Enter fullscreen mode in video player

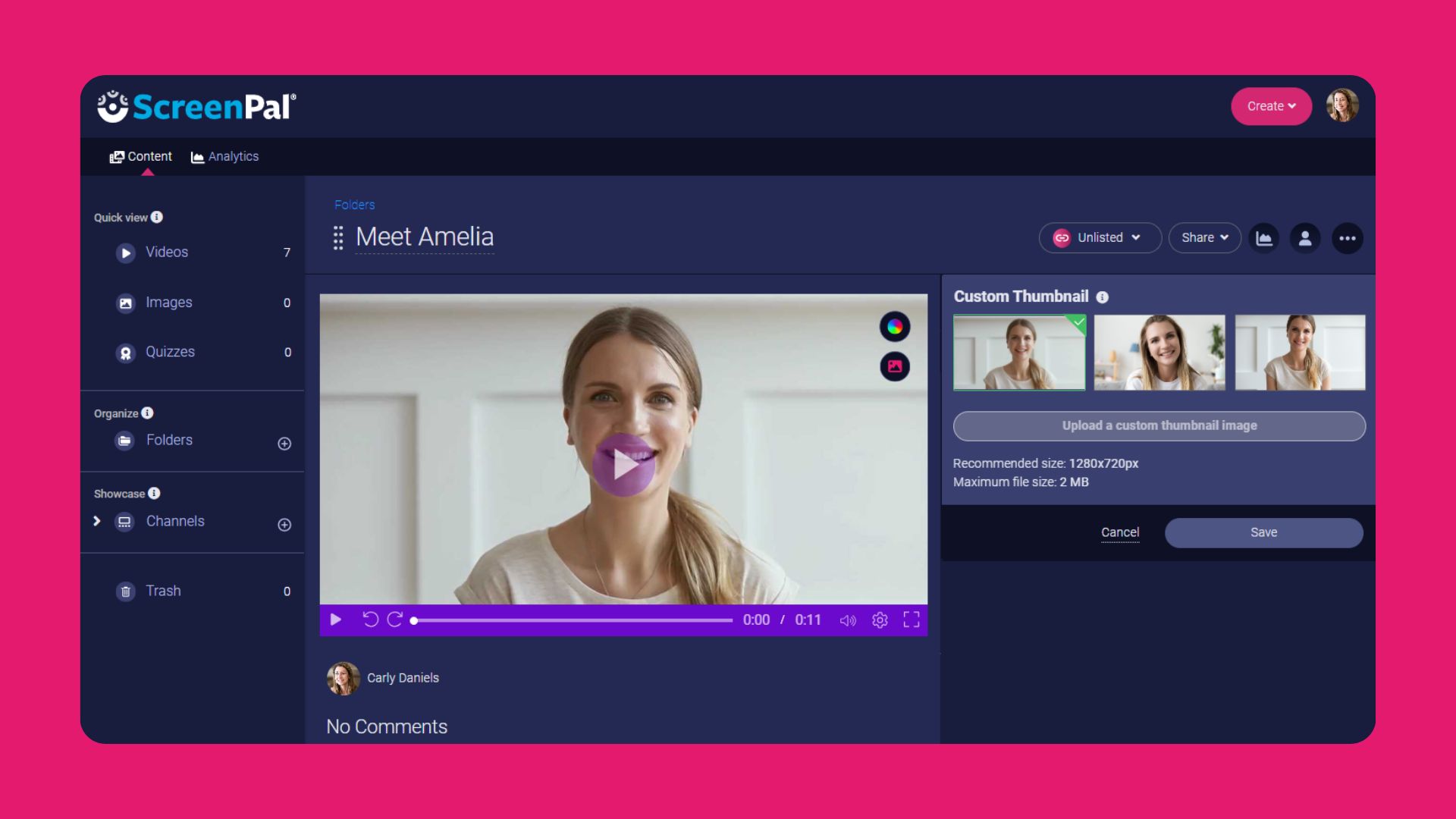912,620
